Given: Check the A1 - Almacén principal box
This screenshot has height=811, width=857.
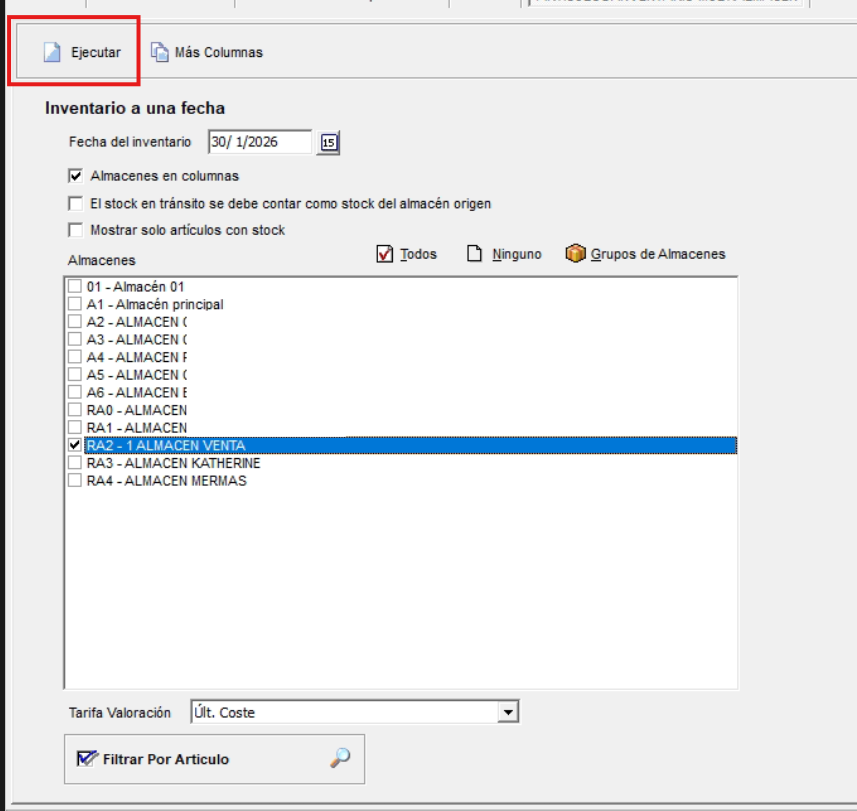Looking at the screenshot, I should pos(75,304).
